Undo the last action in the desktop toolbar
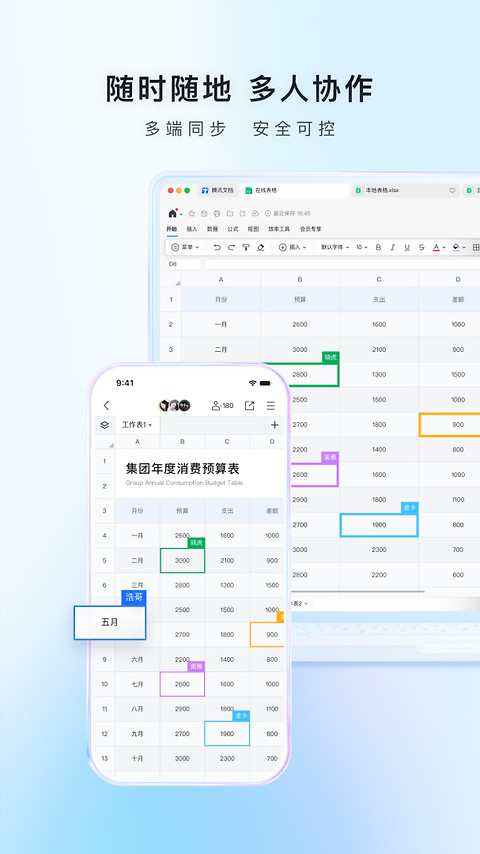Viewport: 480px width, 854px height. (x=217, y=247)
